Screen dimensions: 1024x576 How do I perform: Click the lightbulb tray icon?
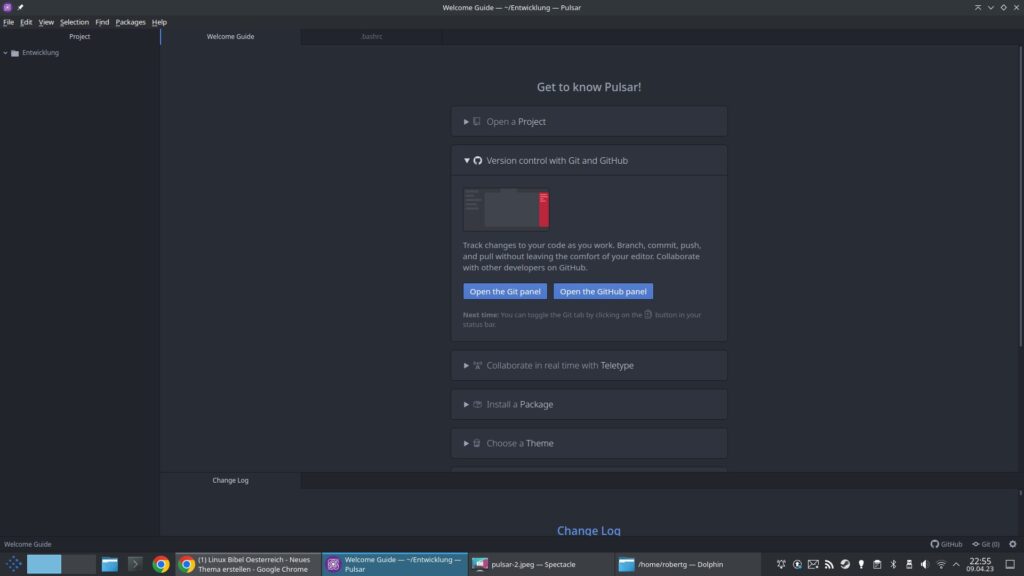click(x=861, y=564)
